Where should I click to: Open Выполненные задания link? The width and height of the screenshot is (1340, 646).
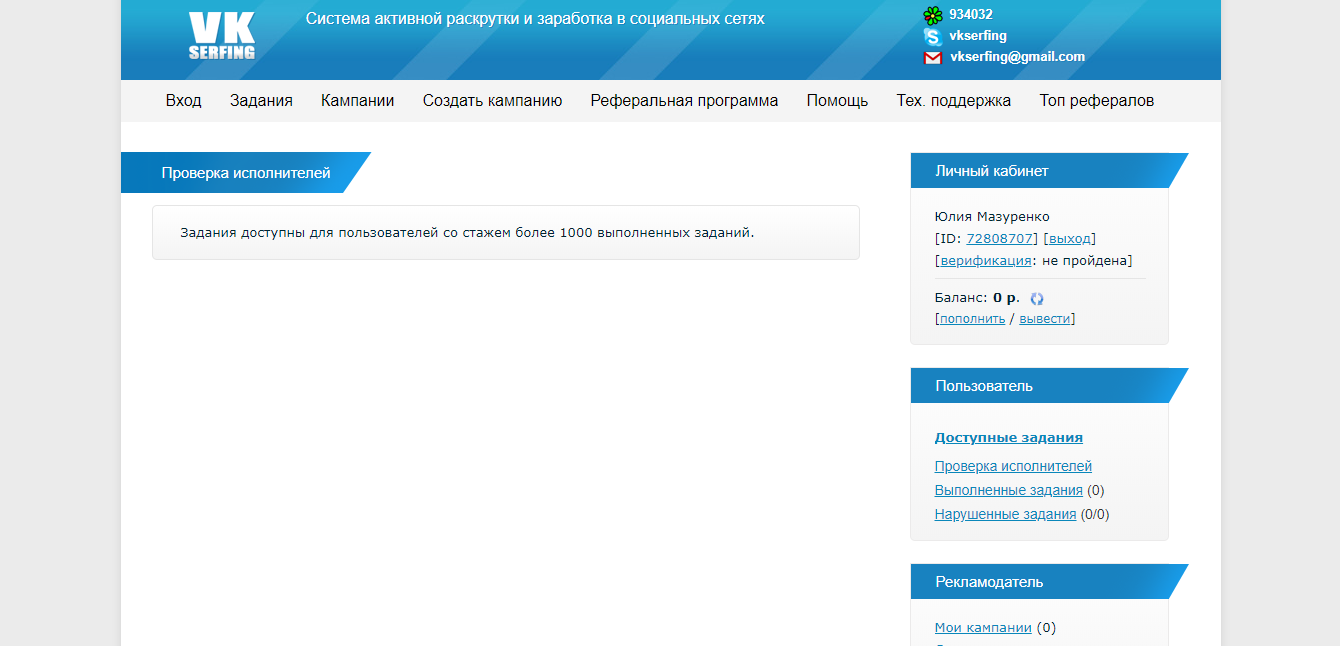1009,491
